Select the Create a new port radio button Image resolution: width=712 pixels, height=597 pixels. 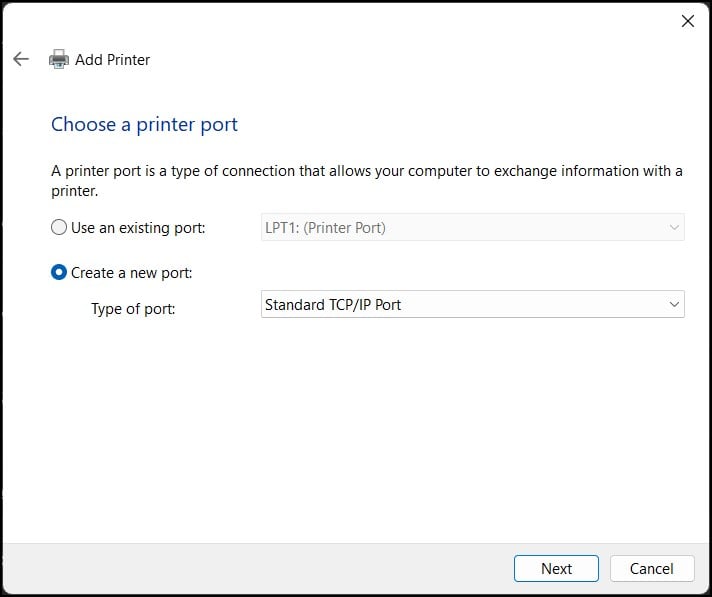coord(59,272)
